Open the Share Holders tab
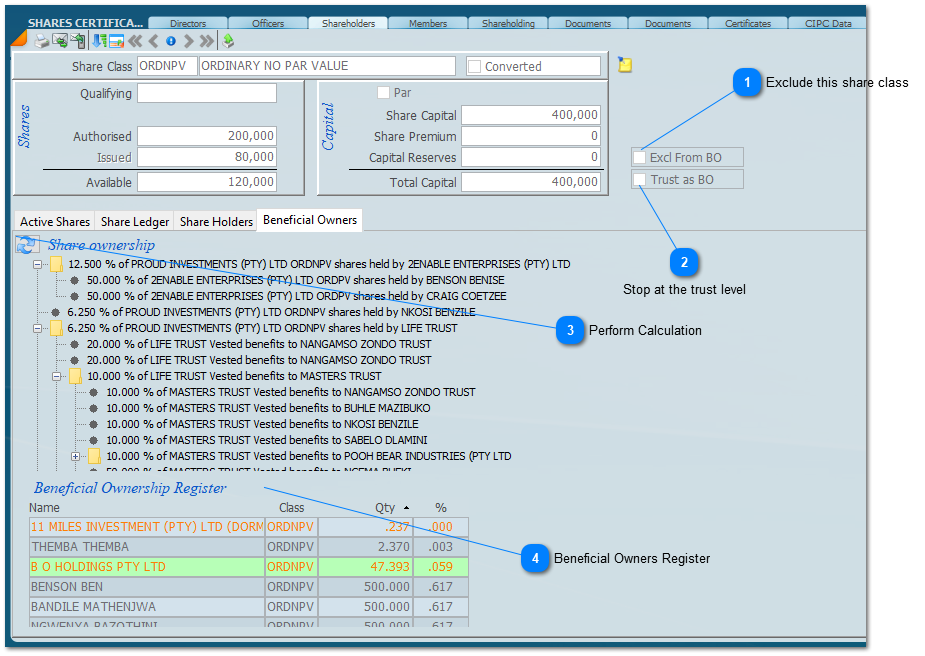925x656 pixels. tap(216, 222)
